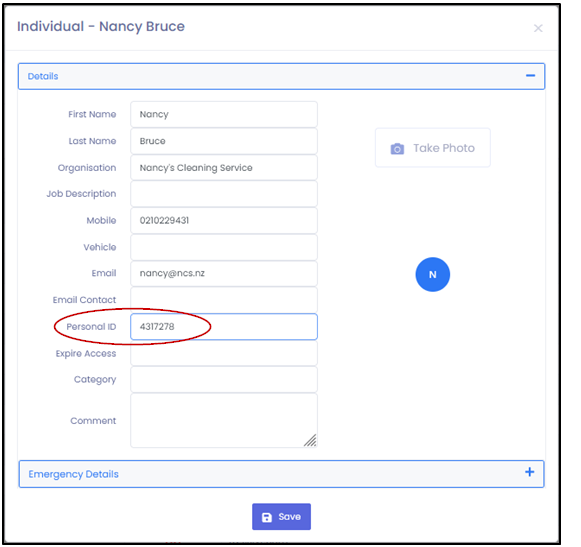Click inside the Comment text area
The height and width of the screenshot is (547, 581).
224,421
